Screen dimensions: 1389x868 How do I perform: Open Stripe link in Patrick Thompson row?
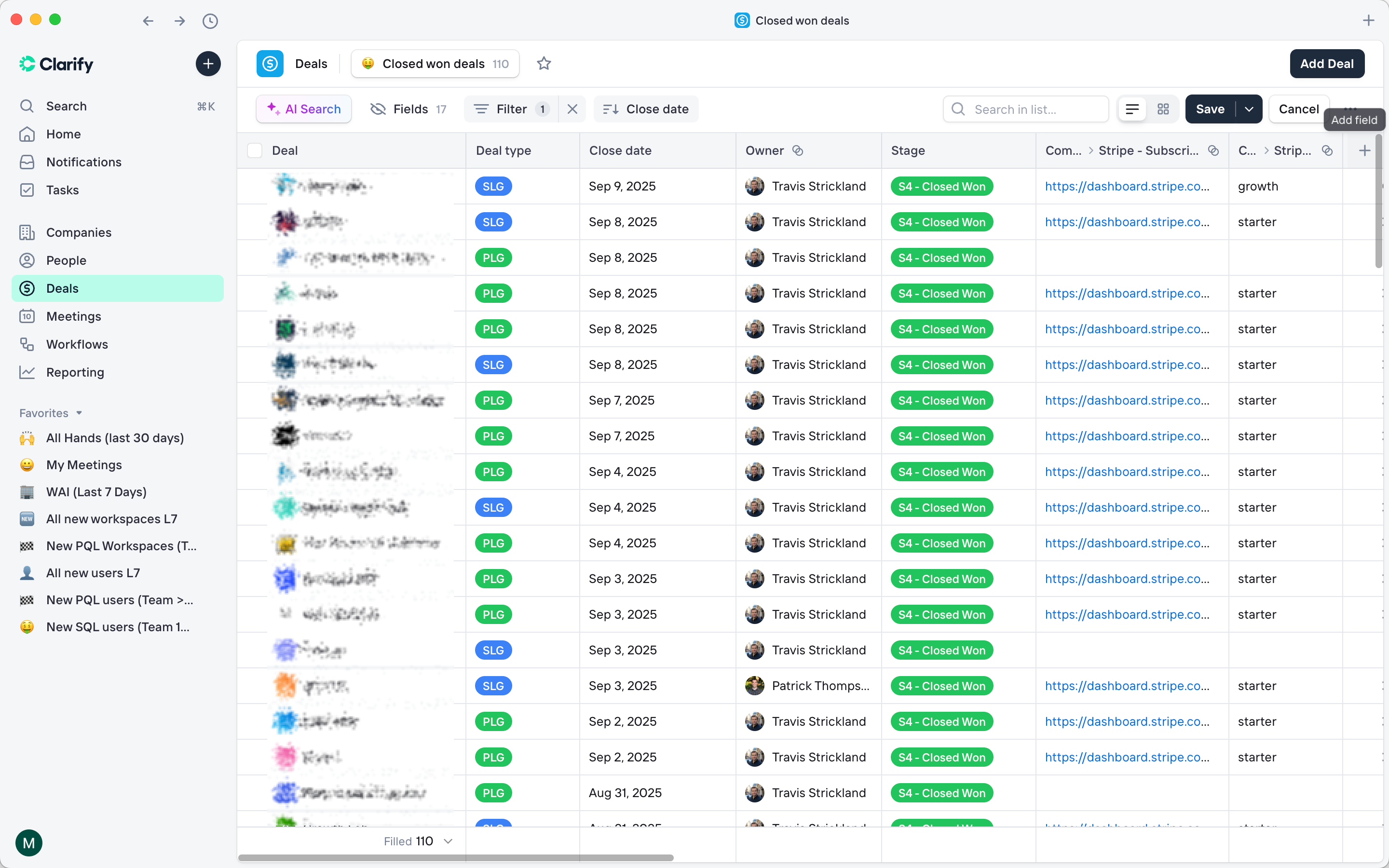(x=1127, y=685)
